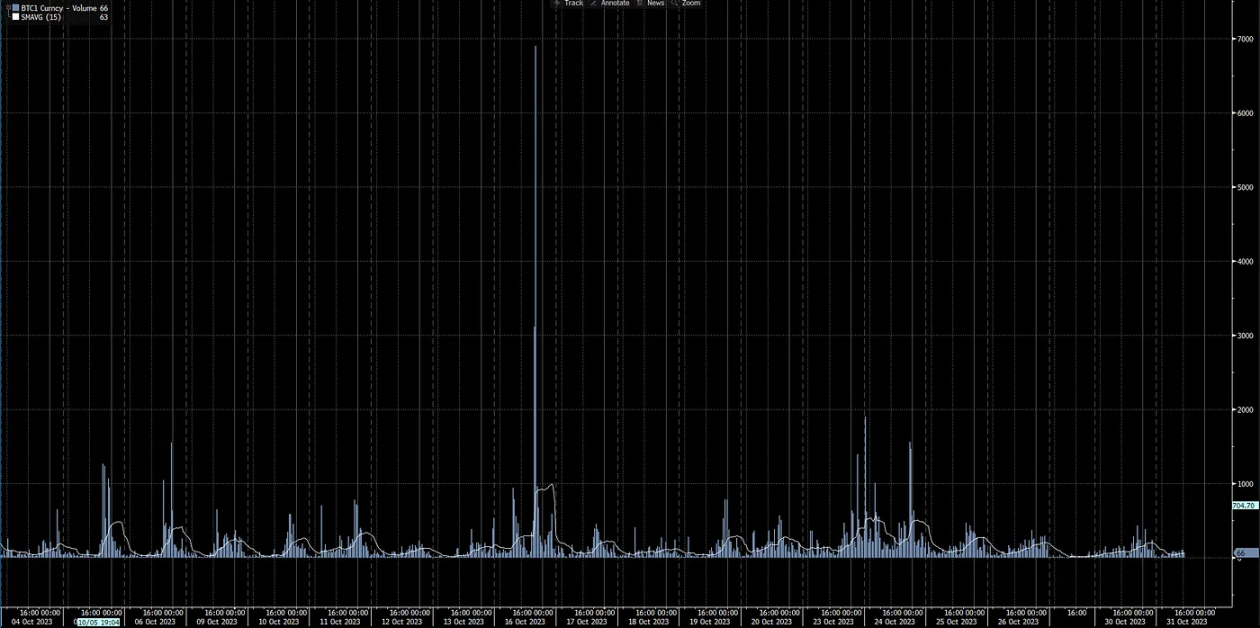This screenshot has width=1260, height=628.
Task: Click the 7000 y-axis scale label
Action: point(1245,39)
